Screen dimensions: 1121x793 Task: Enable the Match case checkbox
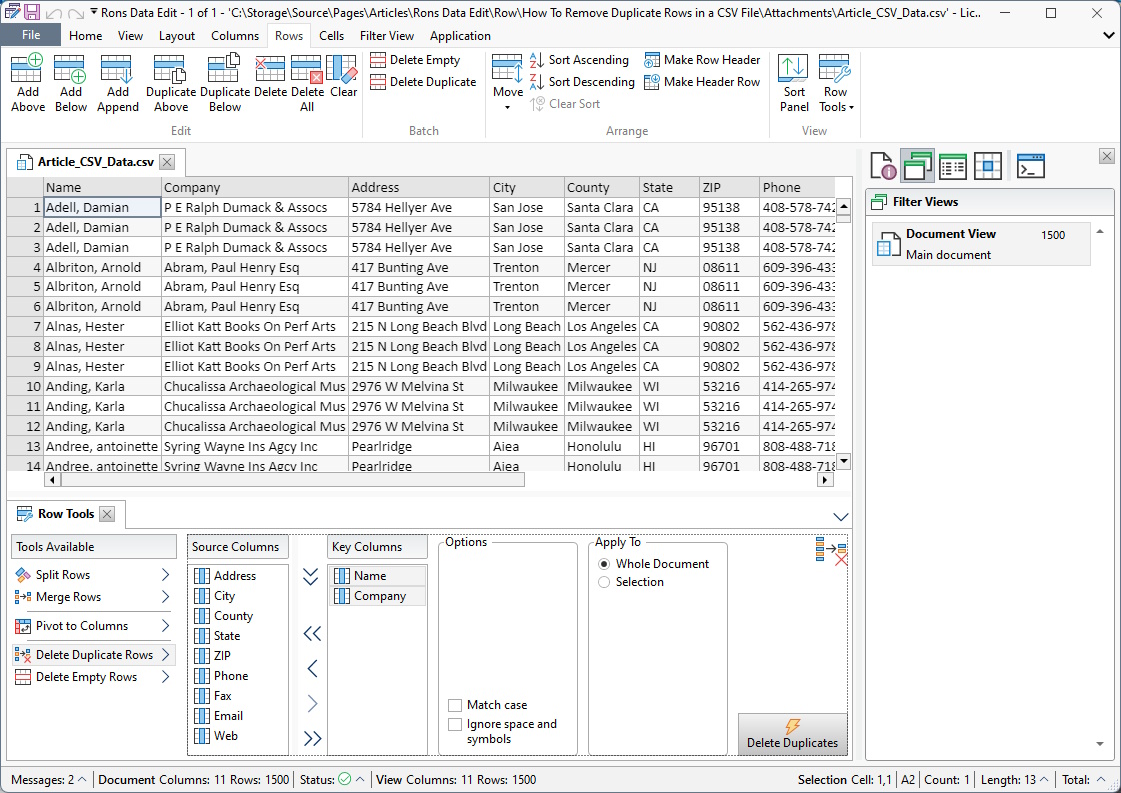[x=455, y=705]
